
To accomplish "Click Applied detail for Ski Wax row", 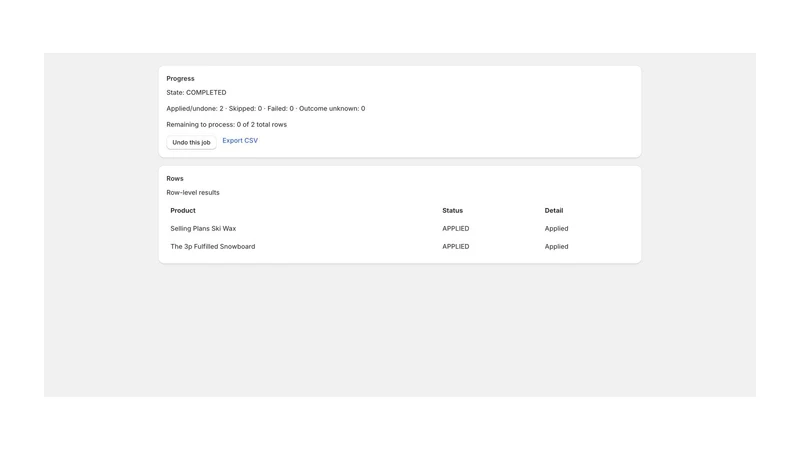I will 556,229.
